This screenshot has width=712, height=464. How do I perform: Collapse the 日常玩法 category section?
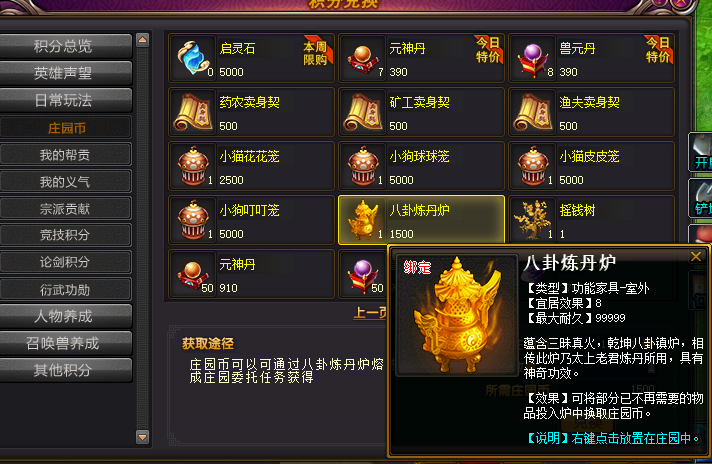click(x=65, y=100)
